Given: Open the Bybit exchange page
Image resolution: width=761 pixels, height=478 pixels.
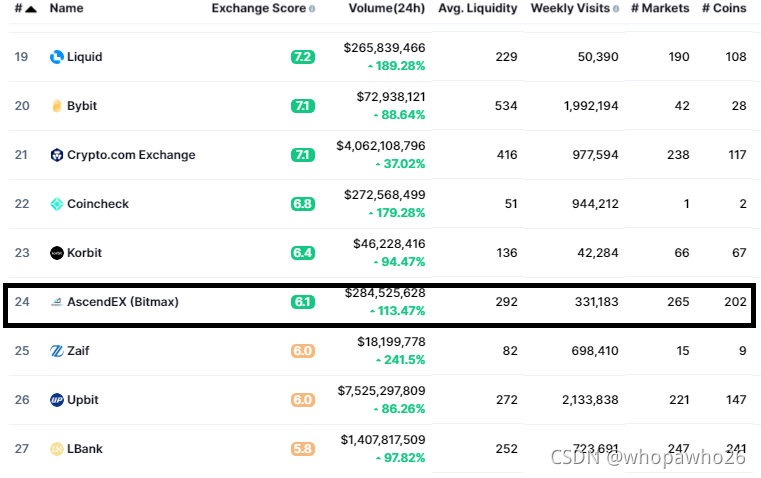Looking at the screenshot, I should pyautogui.click(x=82, y=106).
